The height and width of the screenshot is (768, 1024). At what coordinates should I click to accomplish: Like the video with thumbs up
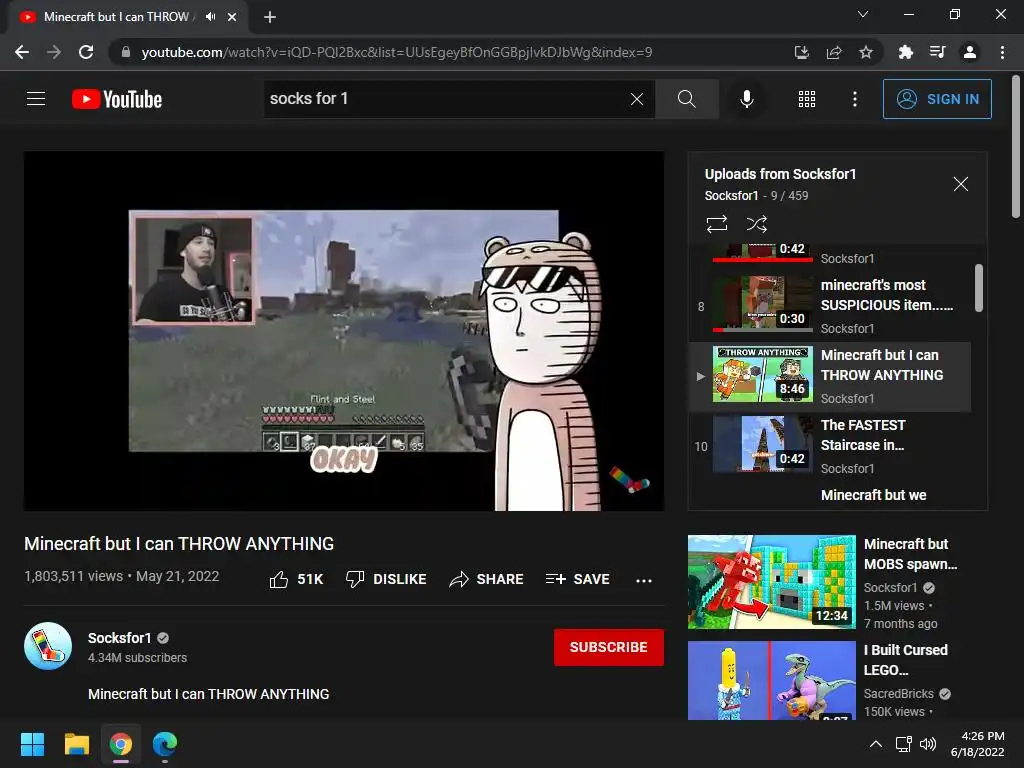(296, 579)
